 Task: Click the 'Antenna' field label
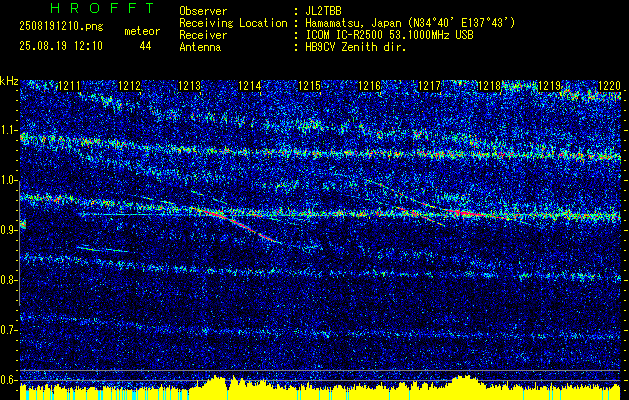click(200, 47)
